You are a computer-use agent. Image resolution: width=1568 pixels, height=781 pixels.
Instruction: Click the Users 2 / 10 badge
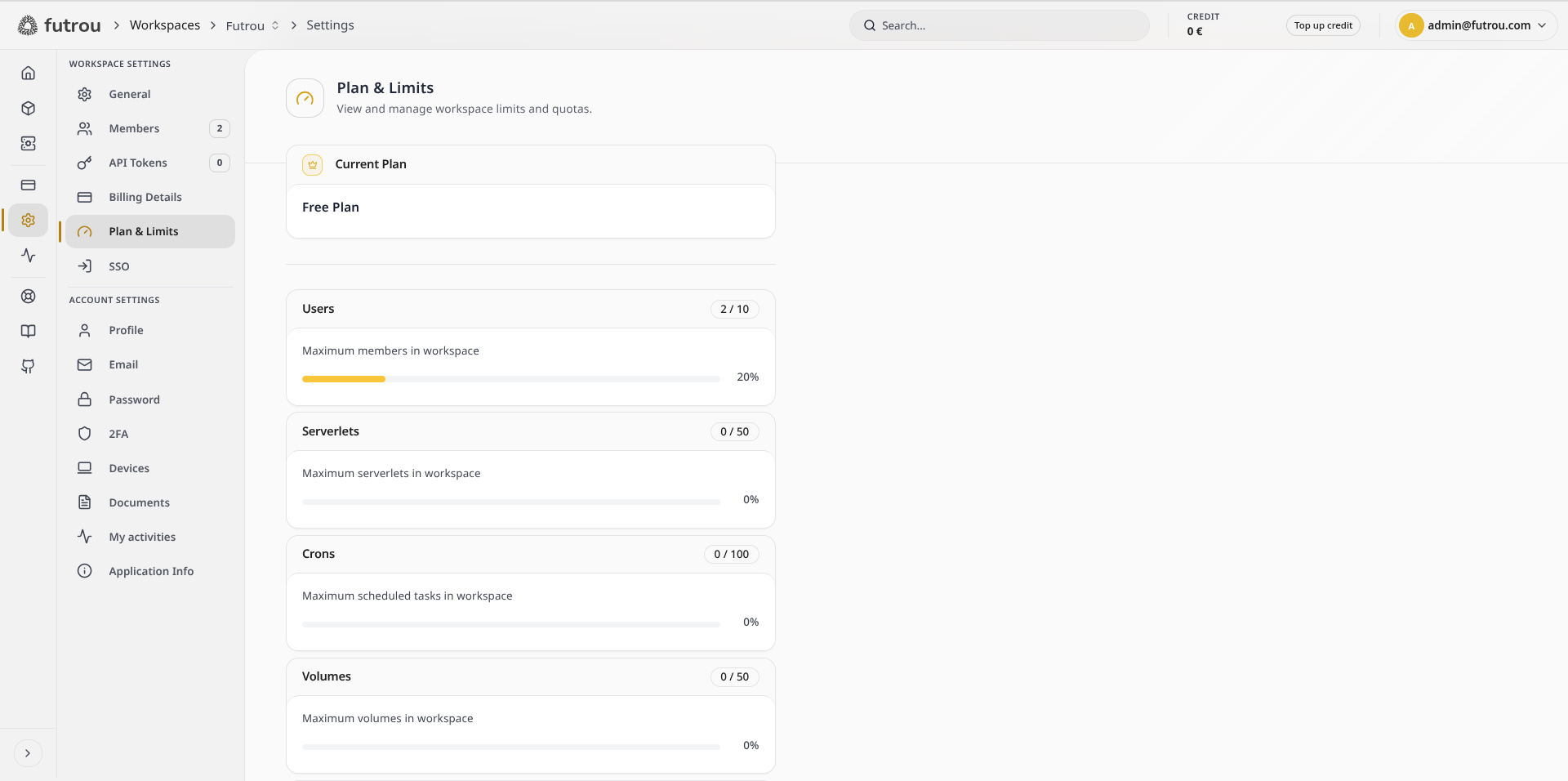point(734,309)
